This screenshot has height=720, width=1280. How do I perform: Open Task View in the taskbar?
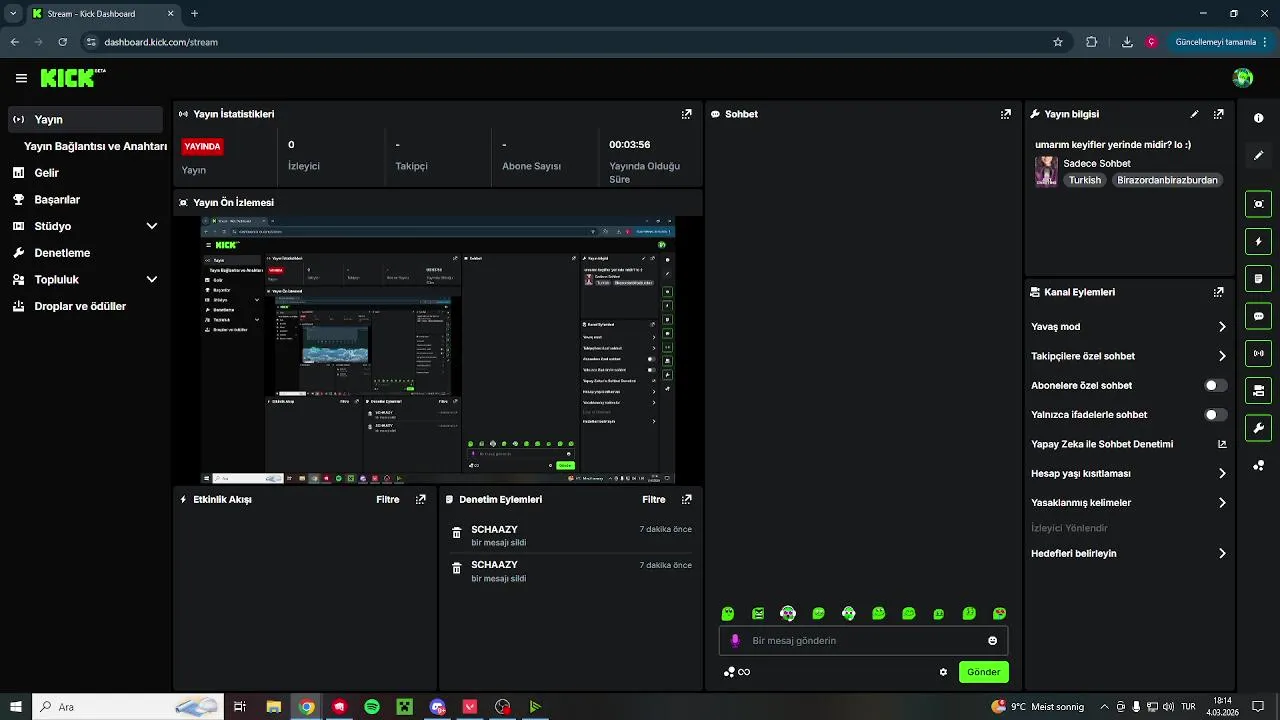(240, 707)
